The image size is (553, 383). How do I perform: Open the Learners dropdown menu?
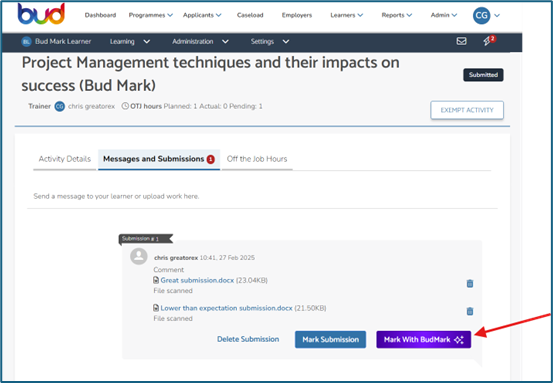tap(346, 15)
